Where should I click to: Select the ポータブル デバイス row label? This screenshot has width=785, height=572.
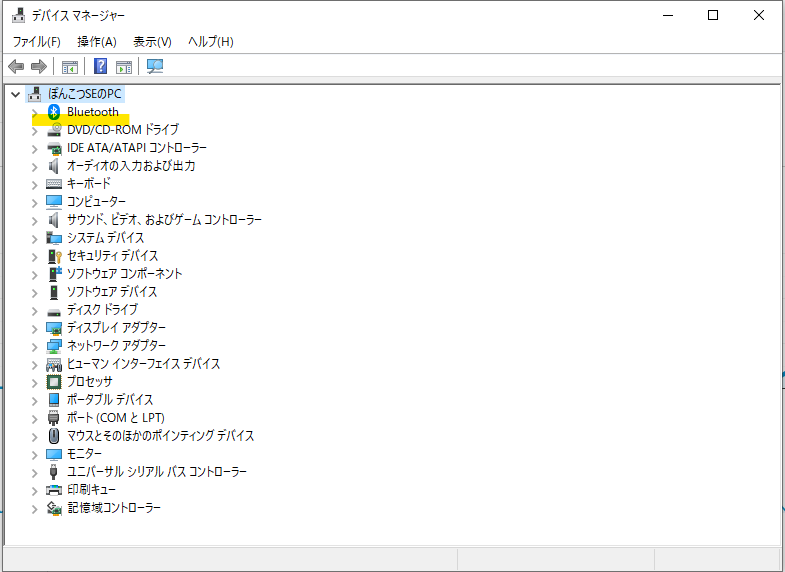(110, 400)
